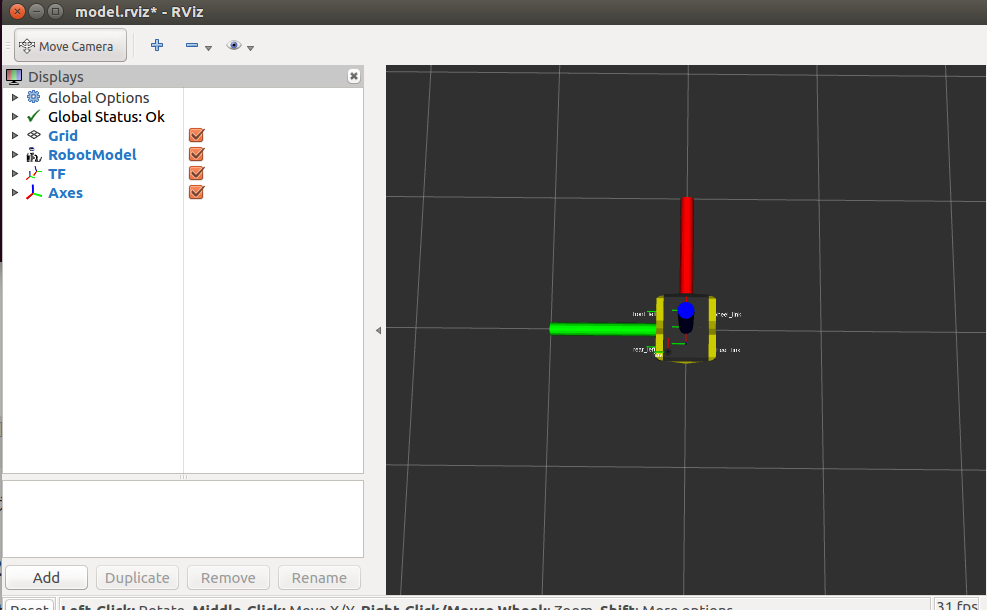Click the red X axis in 3D view
This screenshot has height=610, width=987.
click(687, 246)
